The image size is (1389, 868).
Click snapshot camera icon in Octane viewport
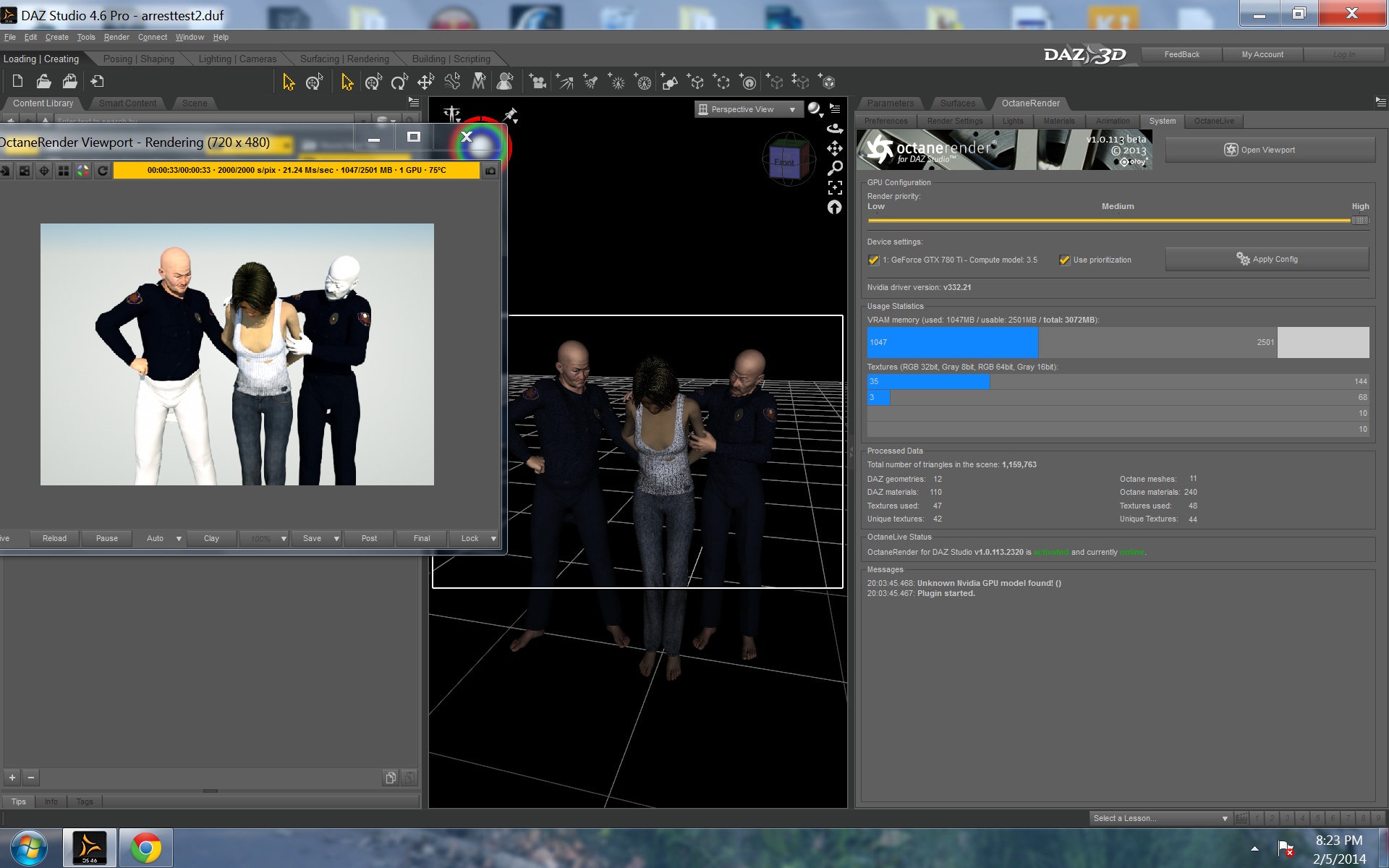(x=490, y=171)
